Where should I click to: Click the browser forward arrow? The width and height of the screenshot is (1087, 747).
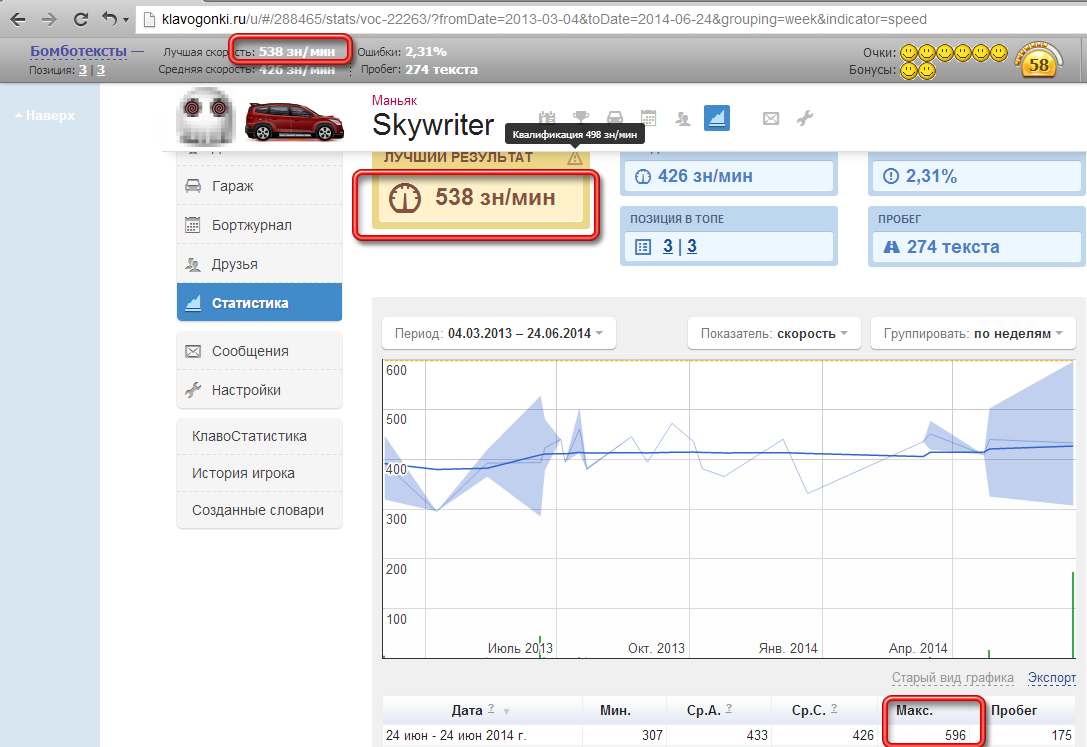tap(49, 19)
